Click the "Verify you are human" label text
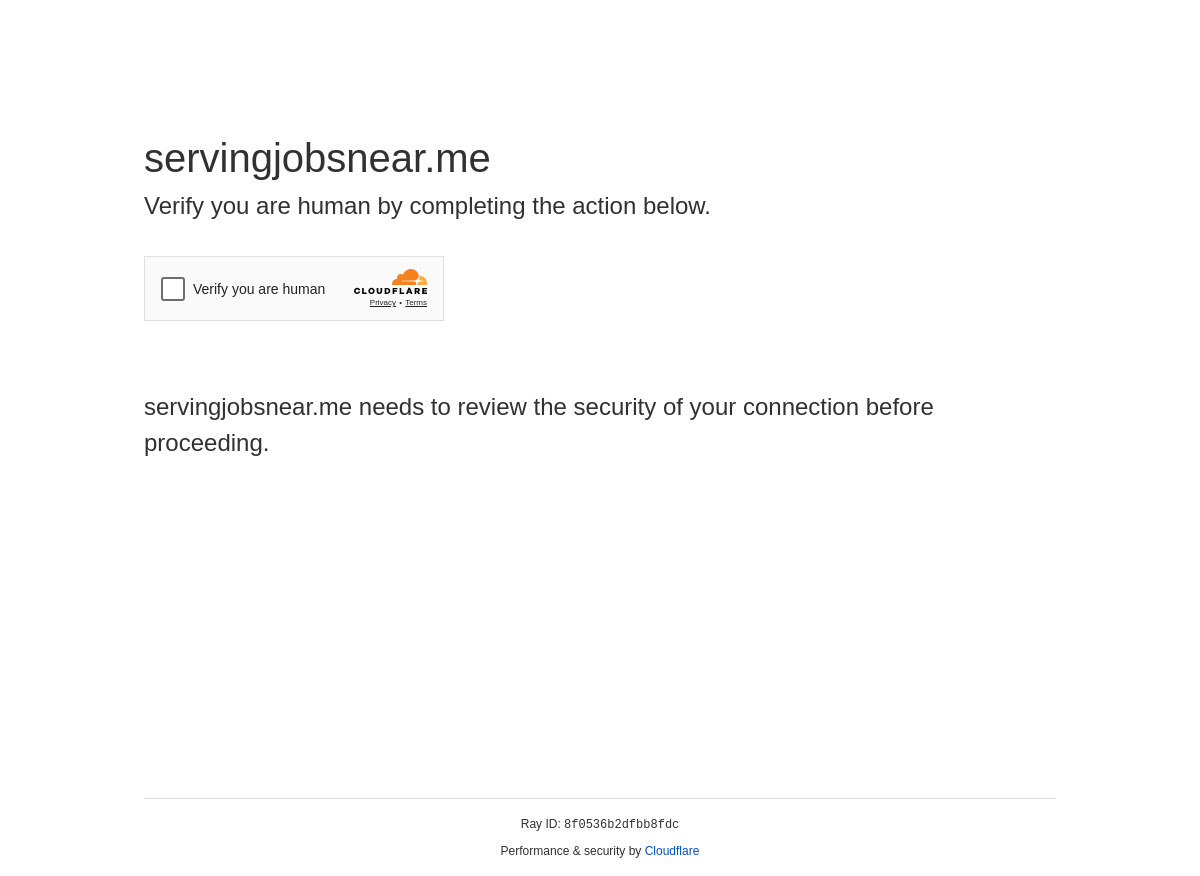Image resolution: width=1200 pixels, height=876 pixels. point(259,289)
